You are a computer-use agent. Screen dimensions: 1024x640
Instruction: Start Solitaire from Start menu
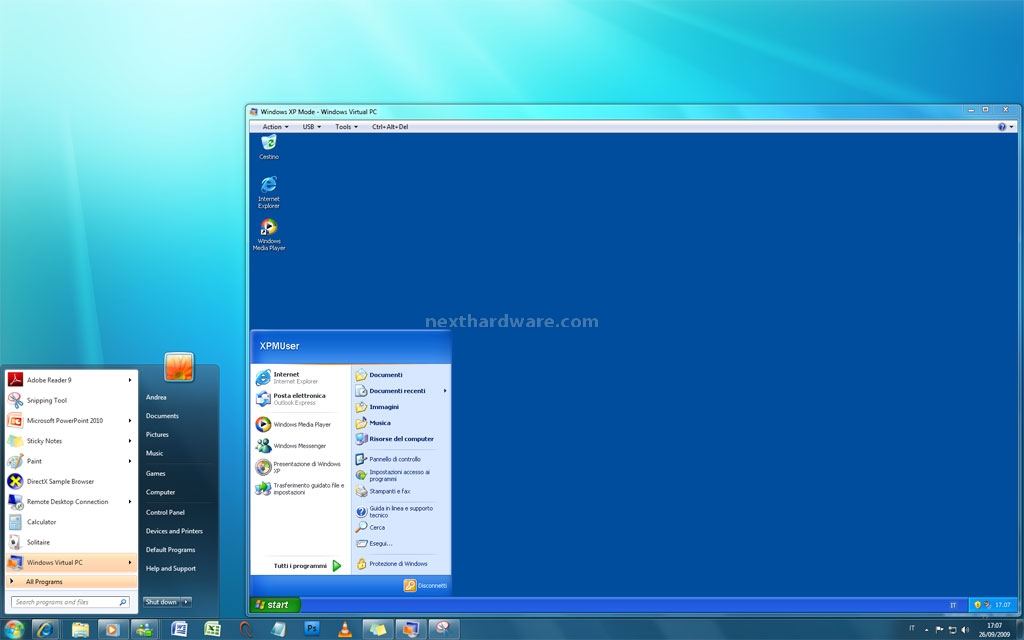click(x=71, y=542)
